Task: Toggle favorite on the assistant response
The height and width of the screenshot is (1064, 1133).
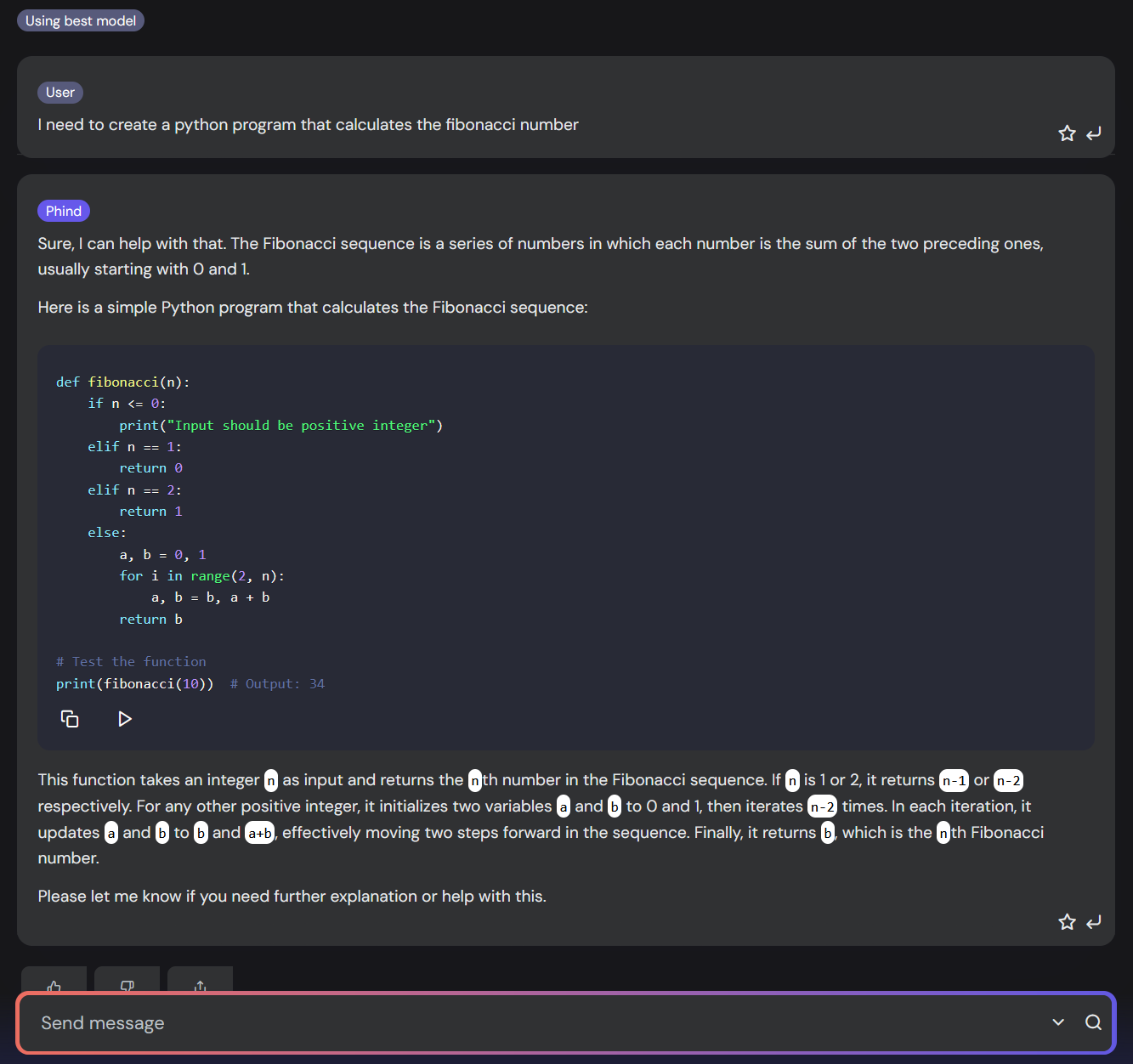Action: [x=1067, y=921]
